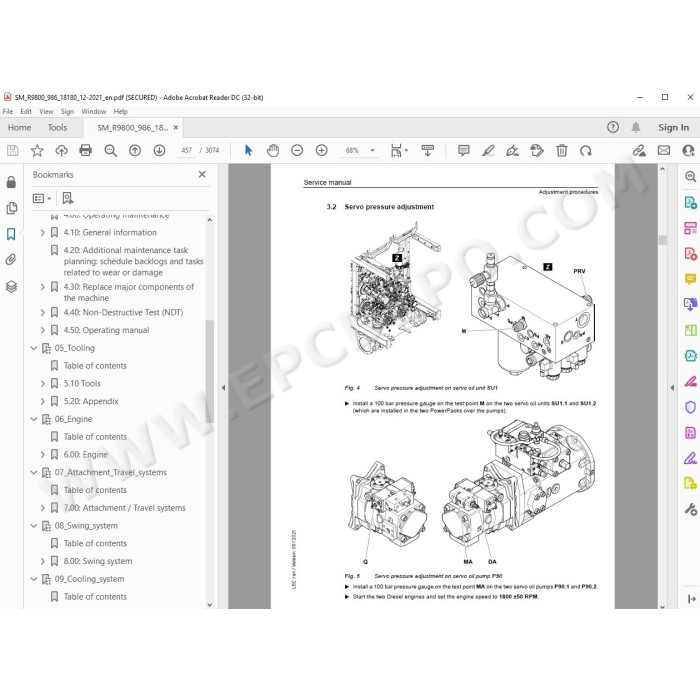
Task: Open the File menu
Action: pos(8,112)
